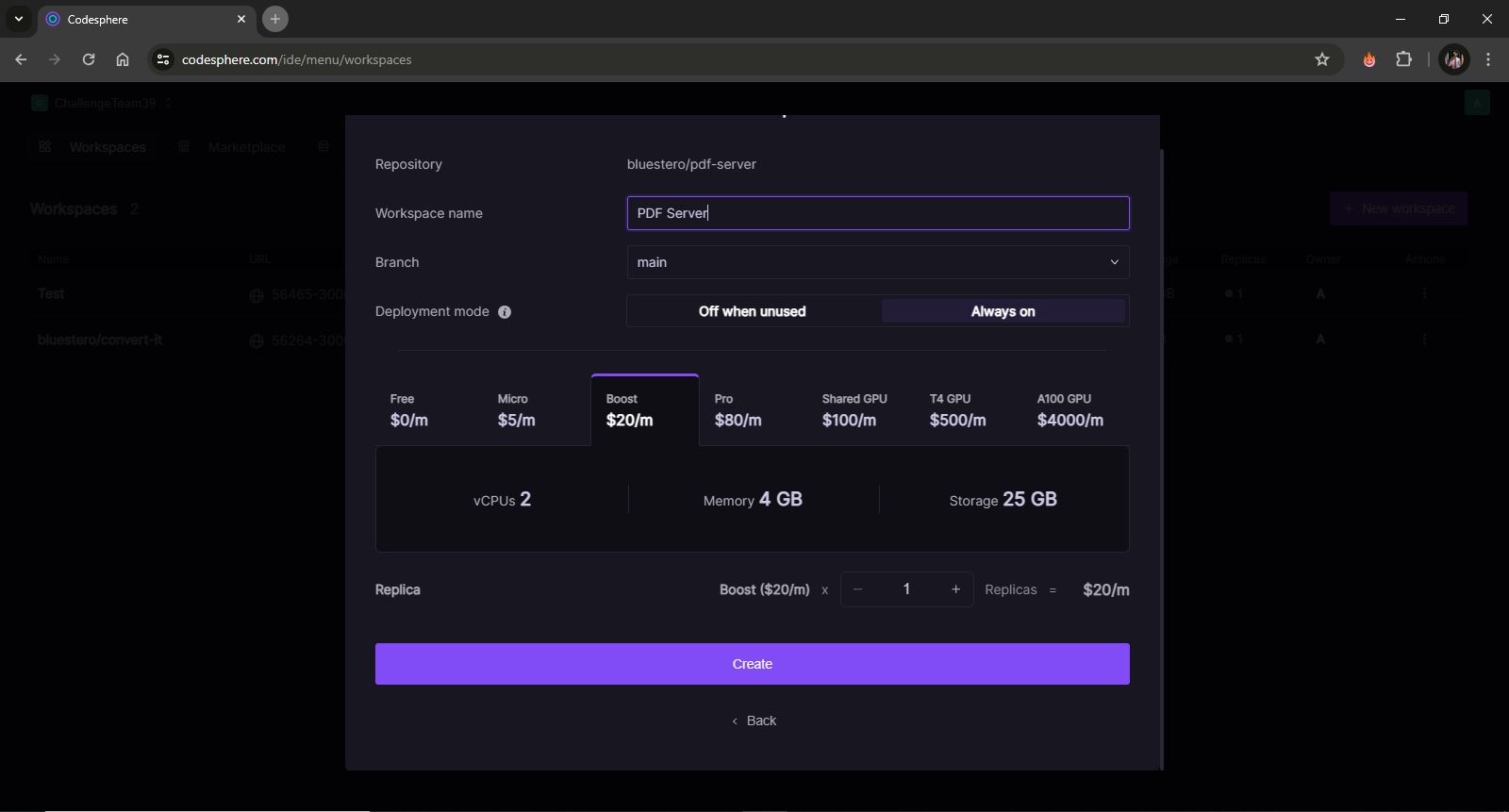
Task: Click the bluestero/pdf-server repository text
Action: (691, 164)
